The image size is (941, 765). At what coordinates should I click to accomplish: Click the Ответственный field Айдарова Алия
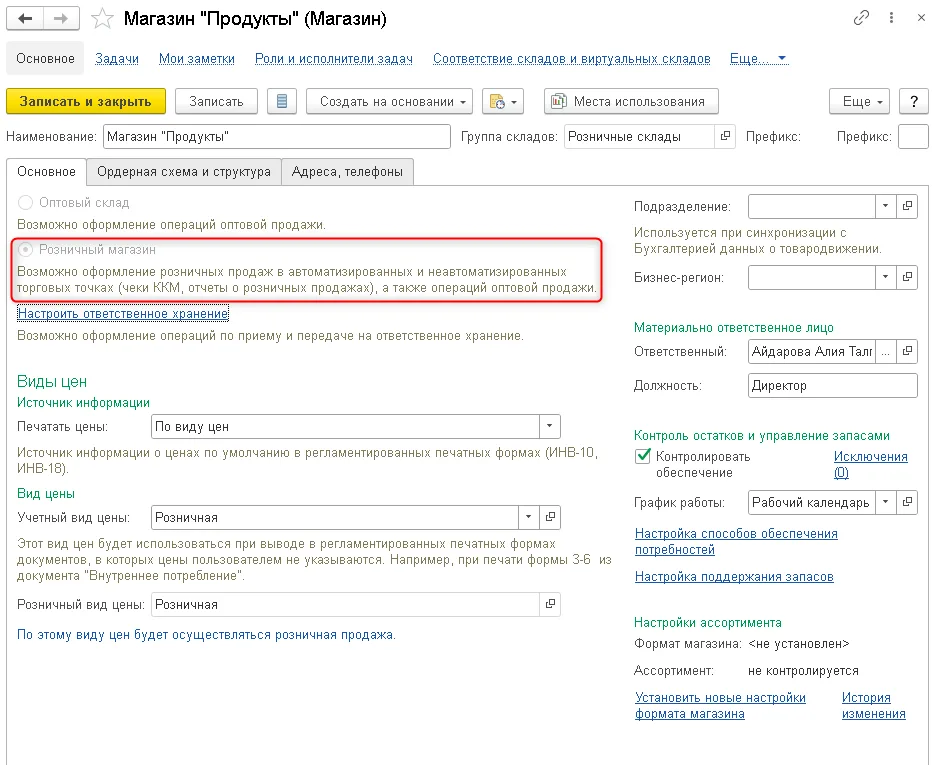811,351
